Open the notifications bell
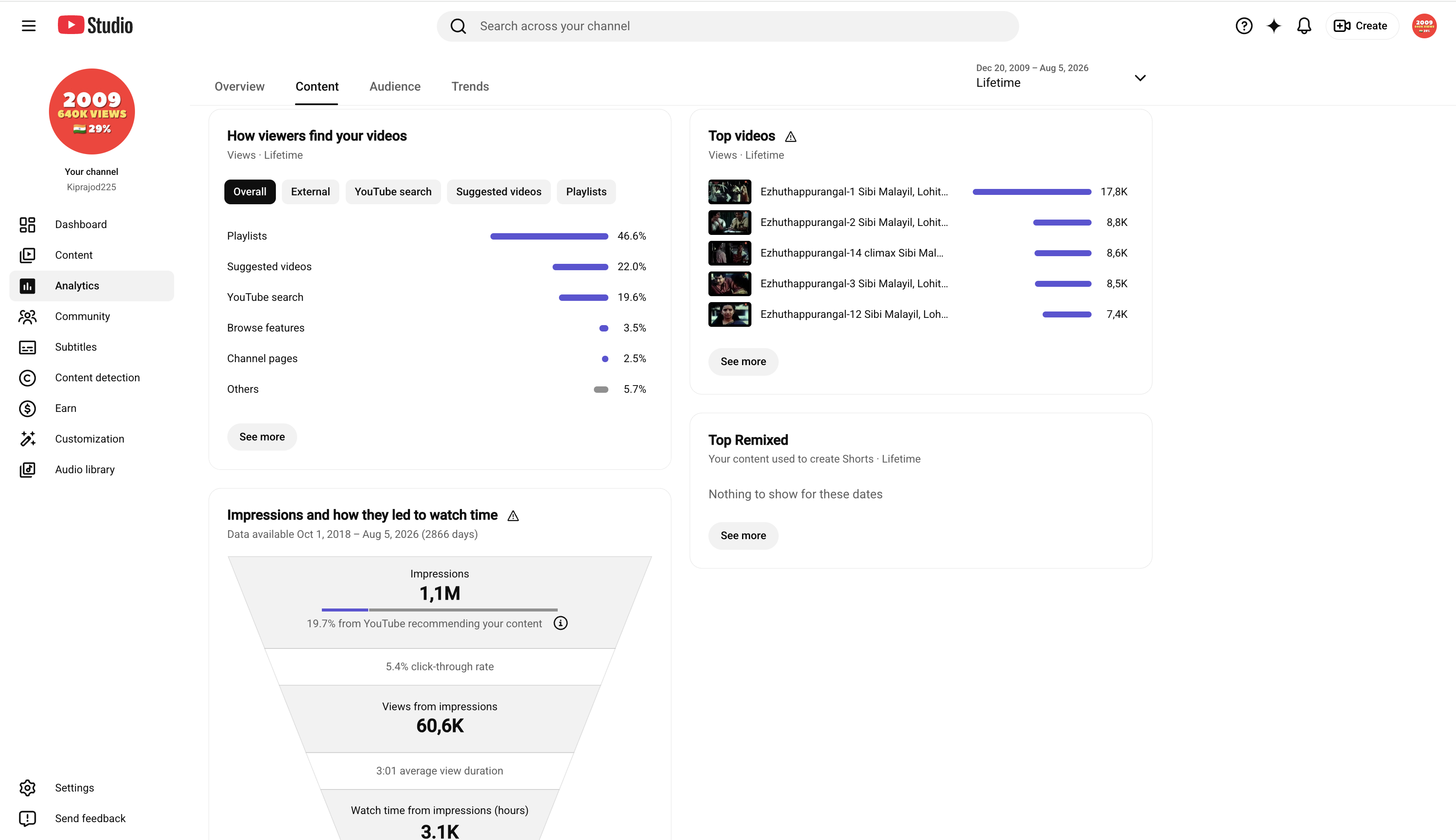The image size is (1456, 840). tap(1304, 26)
